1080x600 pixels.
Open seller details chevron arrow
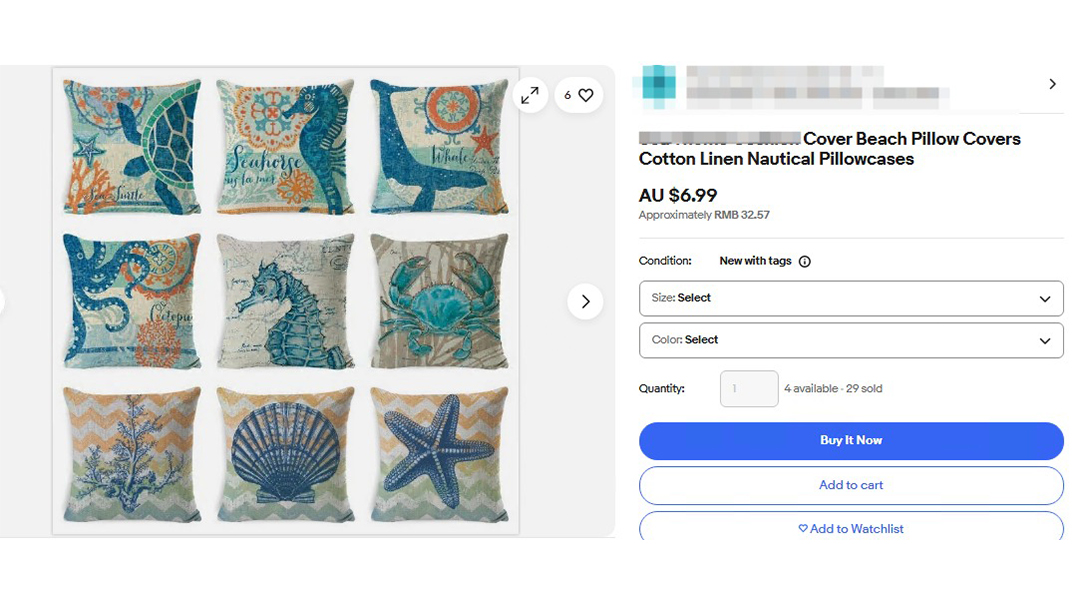tap(1052, 84)
